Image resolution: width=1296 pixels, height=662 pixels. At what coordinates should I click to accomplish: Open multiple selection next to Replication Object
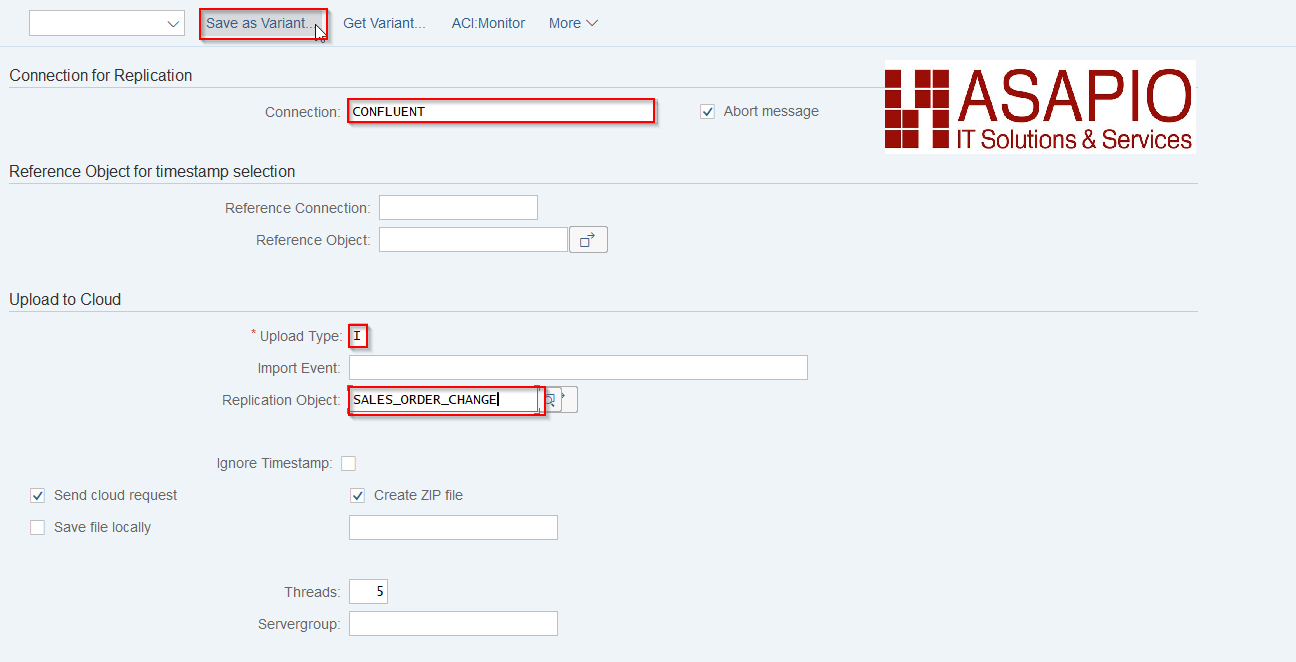pos(568,400)
